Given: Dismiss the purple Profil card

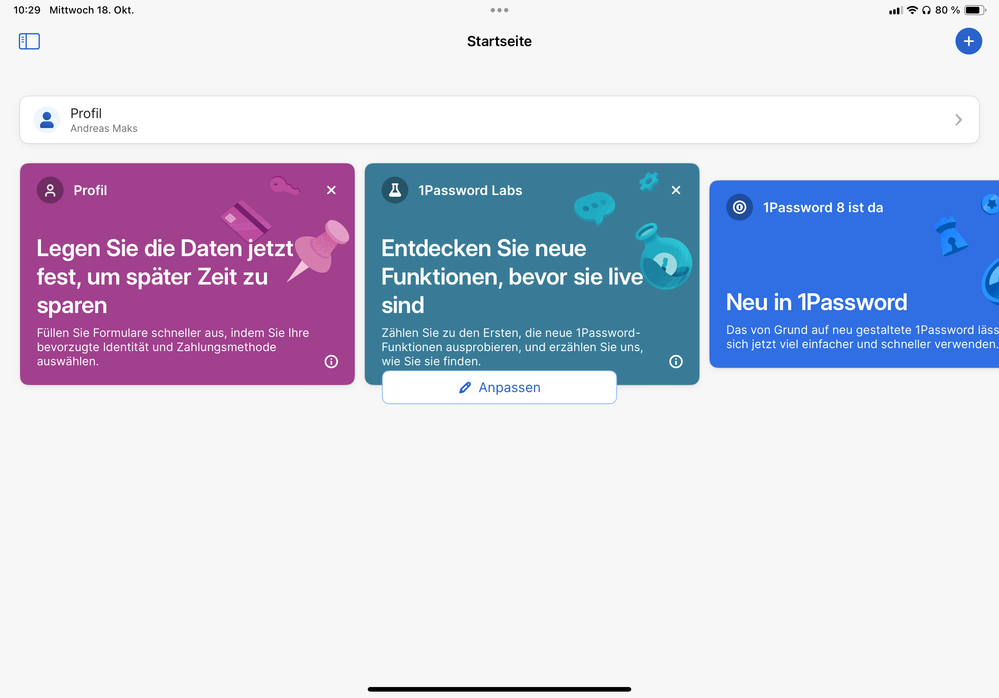Looking at the screenshot, I should coord(331,190).
